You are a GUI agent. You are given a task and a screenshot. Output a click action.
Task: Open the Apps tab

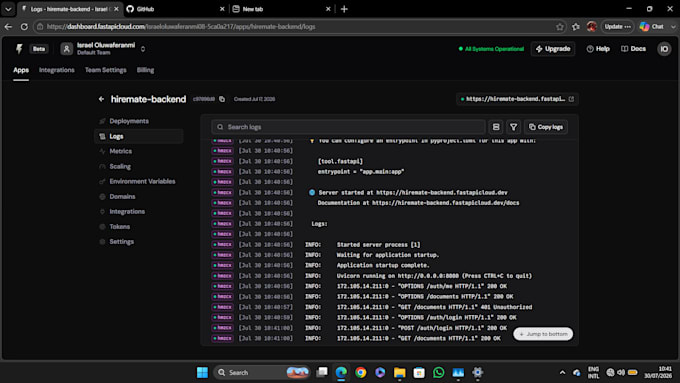coord(21,70)
